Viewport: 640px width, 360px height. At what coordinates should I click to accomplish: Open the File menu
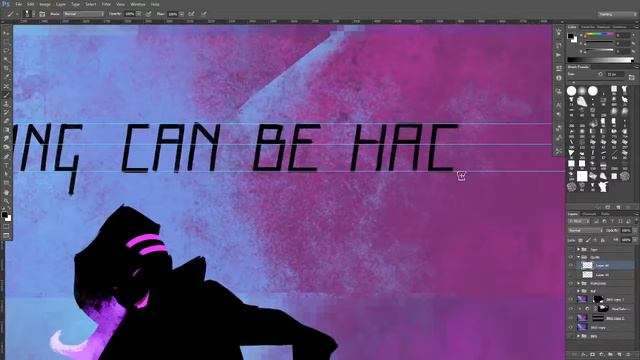[x=19, y=4]
